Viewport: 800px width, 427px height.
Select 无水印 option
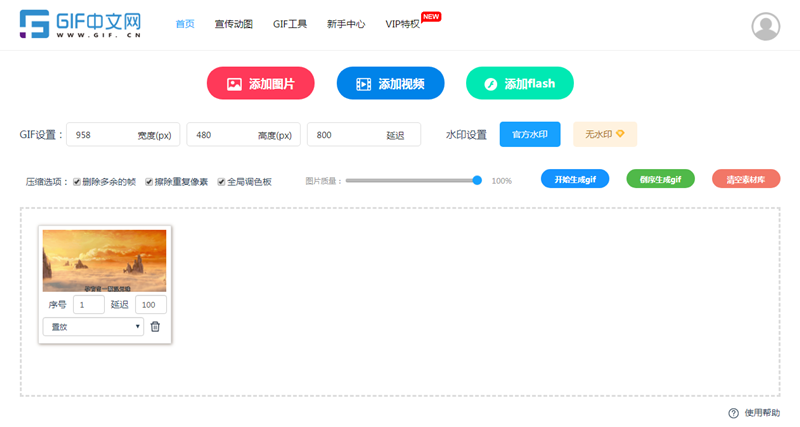pos(605,134)
